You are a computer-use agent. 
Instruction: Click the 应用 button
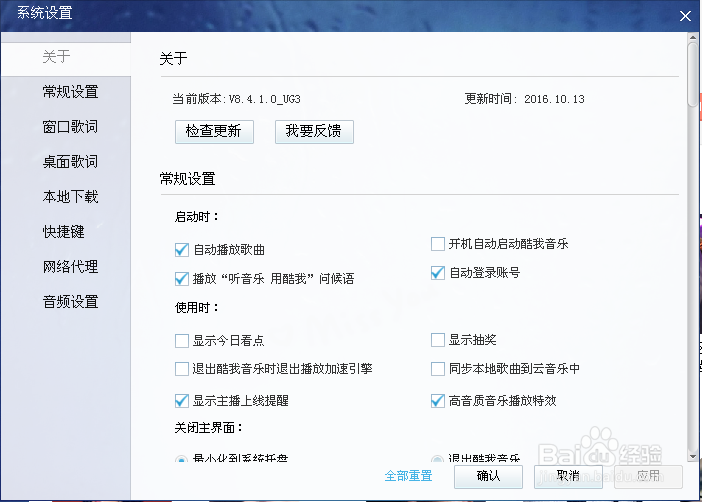click(648, 476)
